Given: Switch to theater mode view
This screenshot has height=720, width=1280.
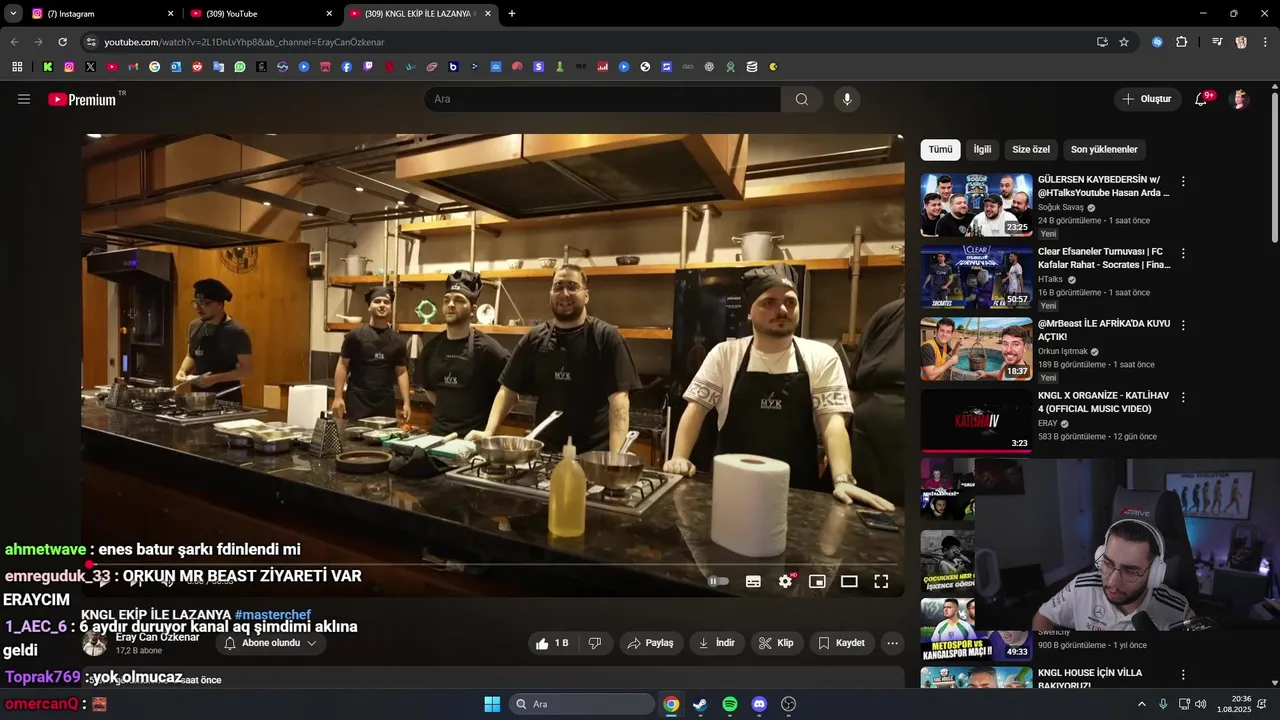Looking at the screenshot, I should click(x=849, y=581).
